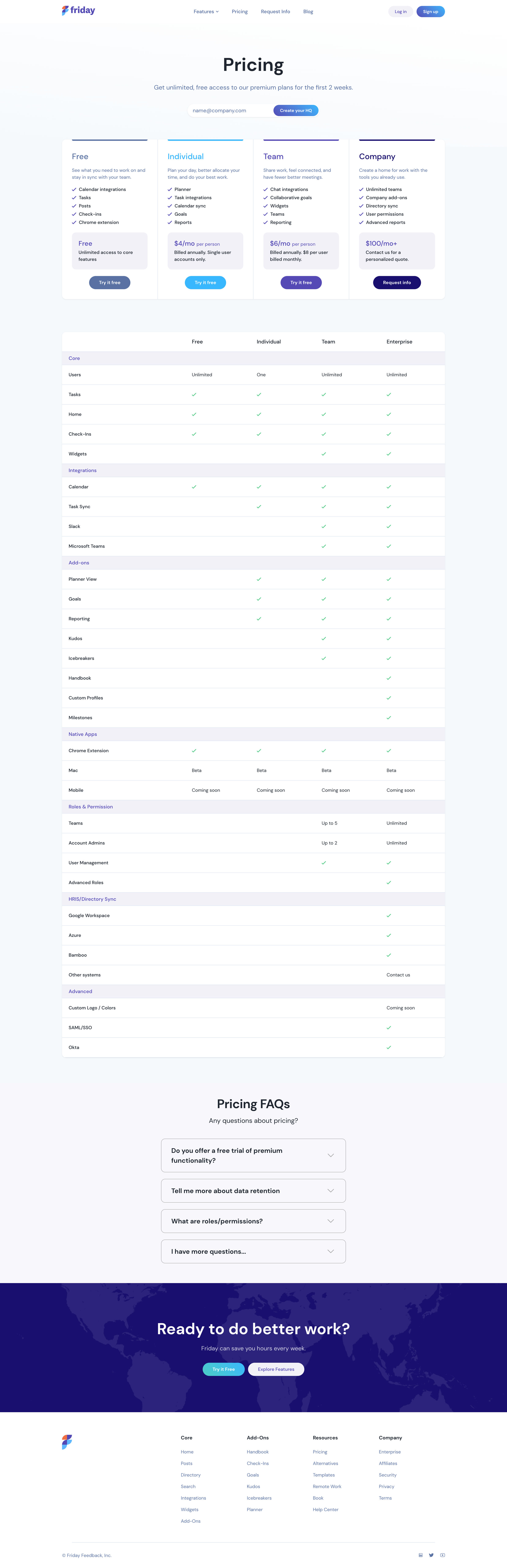The image size is (507, 1568).
Task: Open the Handbook footer link
Action: 258,1452
